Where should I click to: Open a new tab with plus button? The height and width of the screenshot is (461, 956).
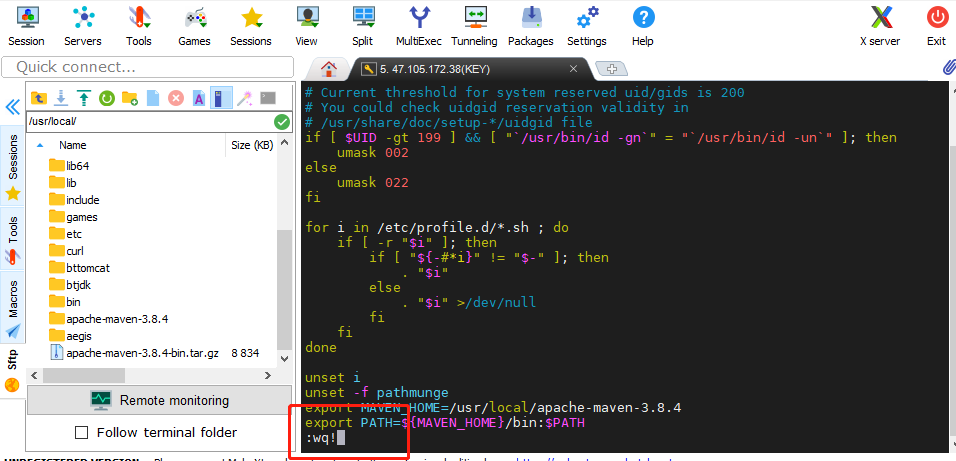(613, 69)
